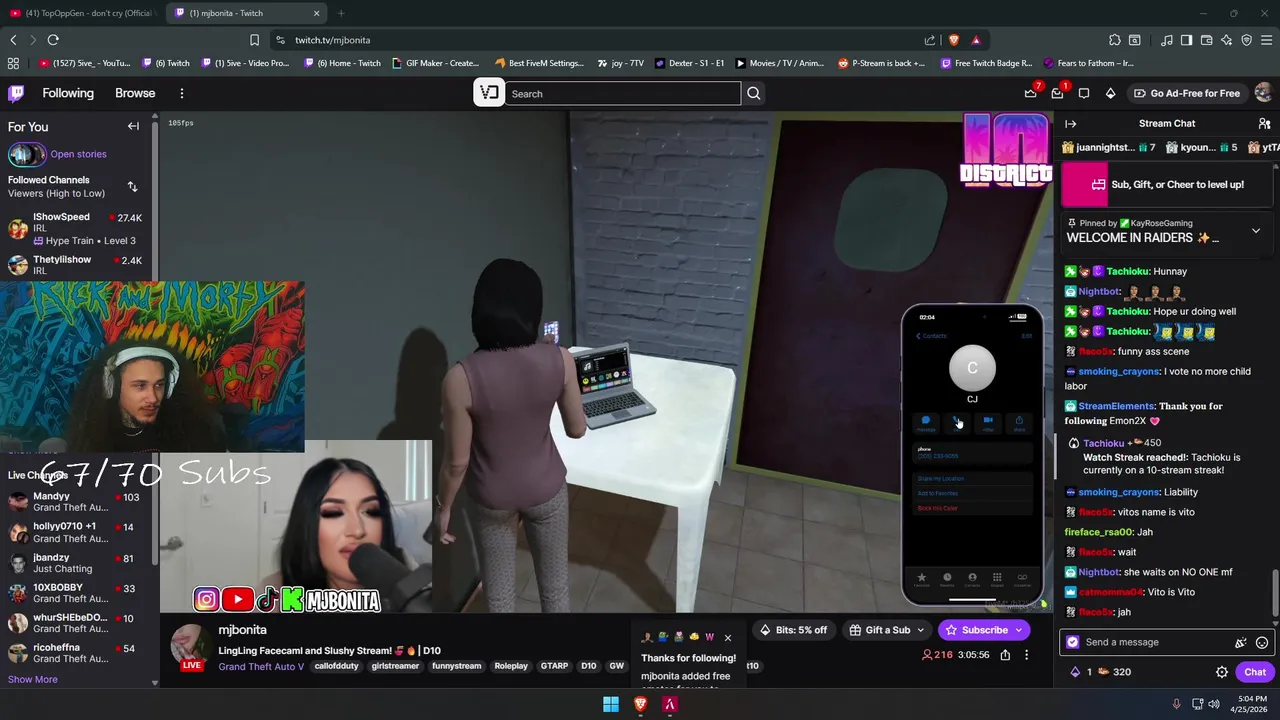1280x720 pixels.
Task: Open chat settings gear
Action: (1221, 673)
